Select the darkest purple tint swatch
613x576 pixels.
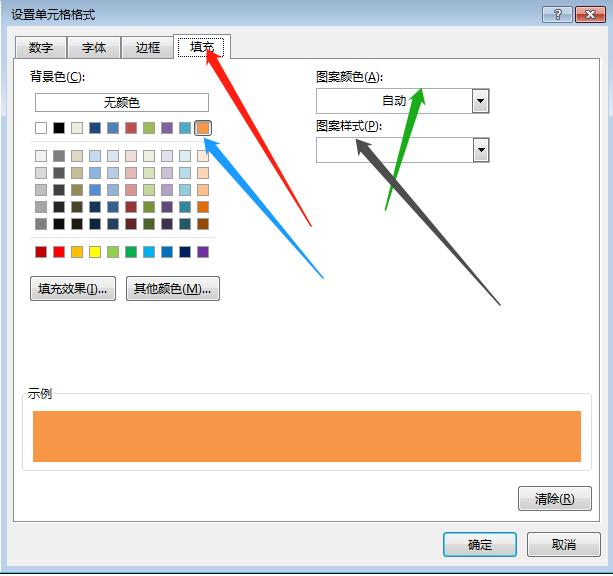tap(167, 224)
